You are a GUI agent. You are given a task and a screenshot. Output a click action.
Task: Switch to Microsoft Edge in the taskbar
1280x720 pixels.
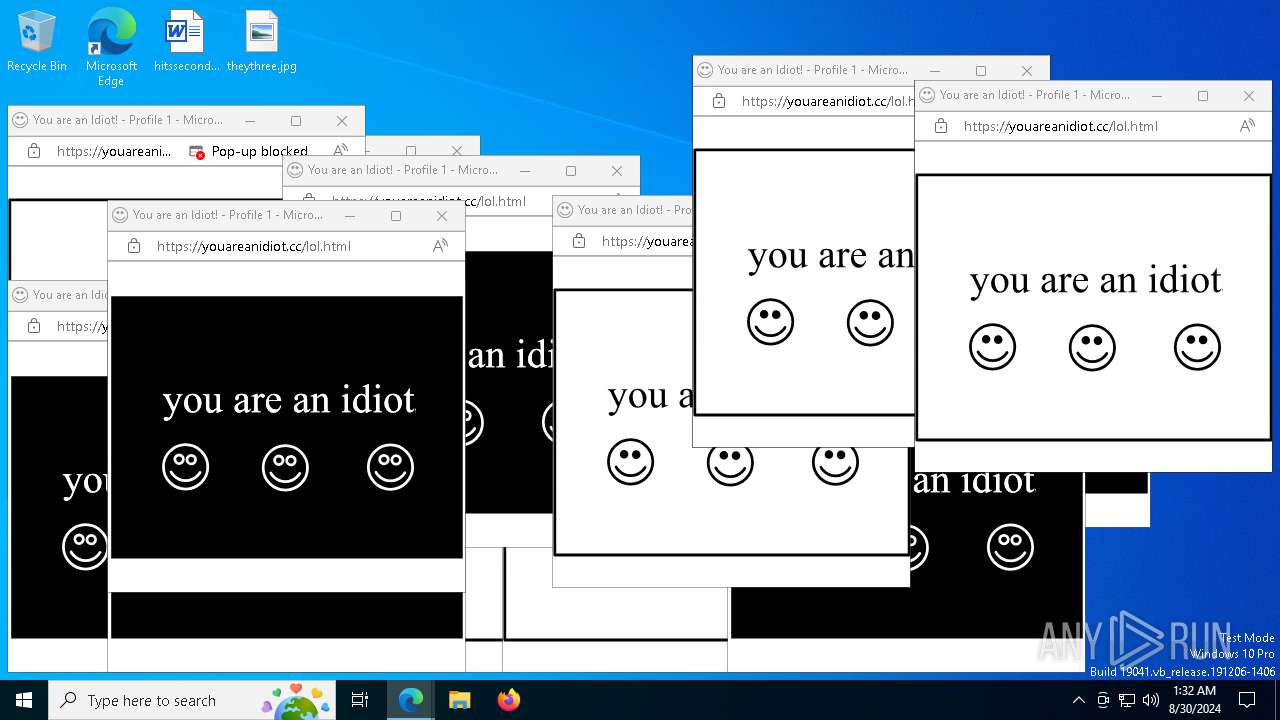tap(411, 700)
